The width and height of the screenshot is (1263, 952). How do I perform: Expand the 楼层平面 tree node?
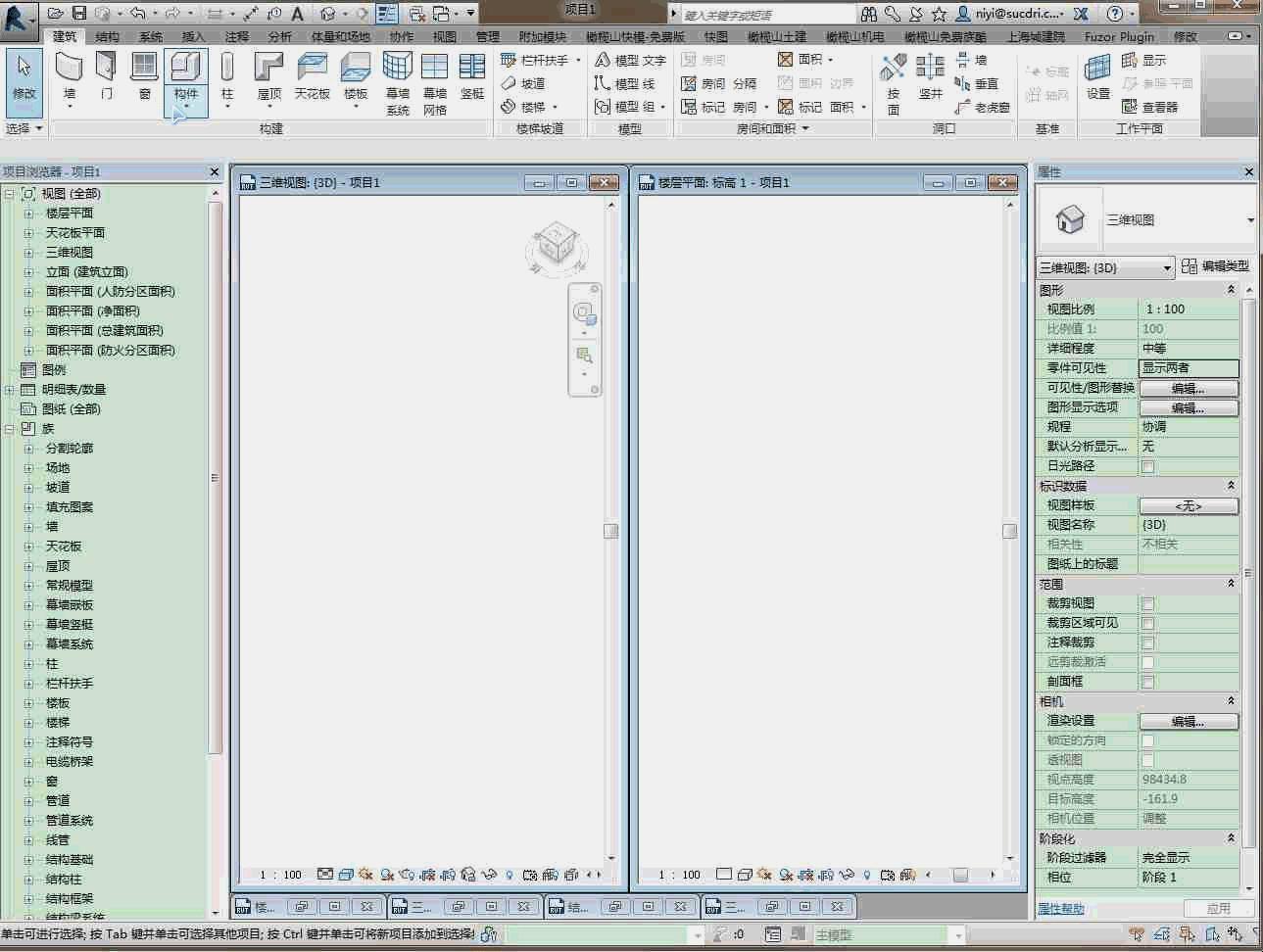[x=28, y=214]
